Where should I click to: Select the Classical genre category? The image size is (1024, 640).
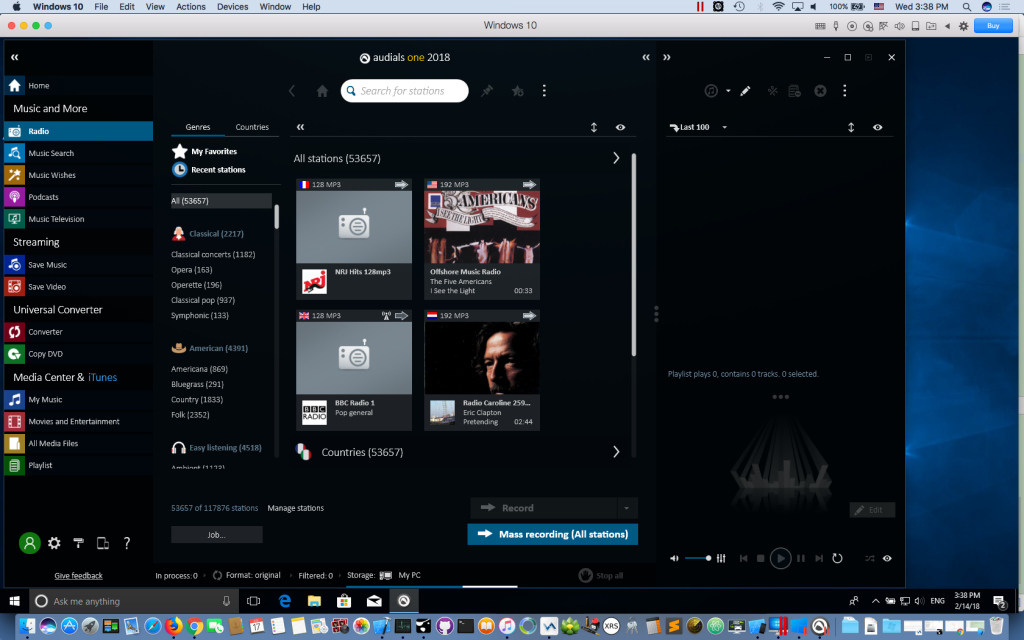[216, 234]
